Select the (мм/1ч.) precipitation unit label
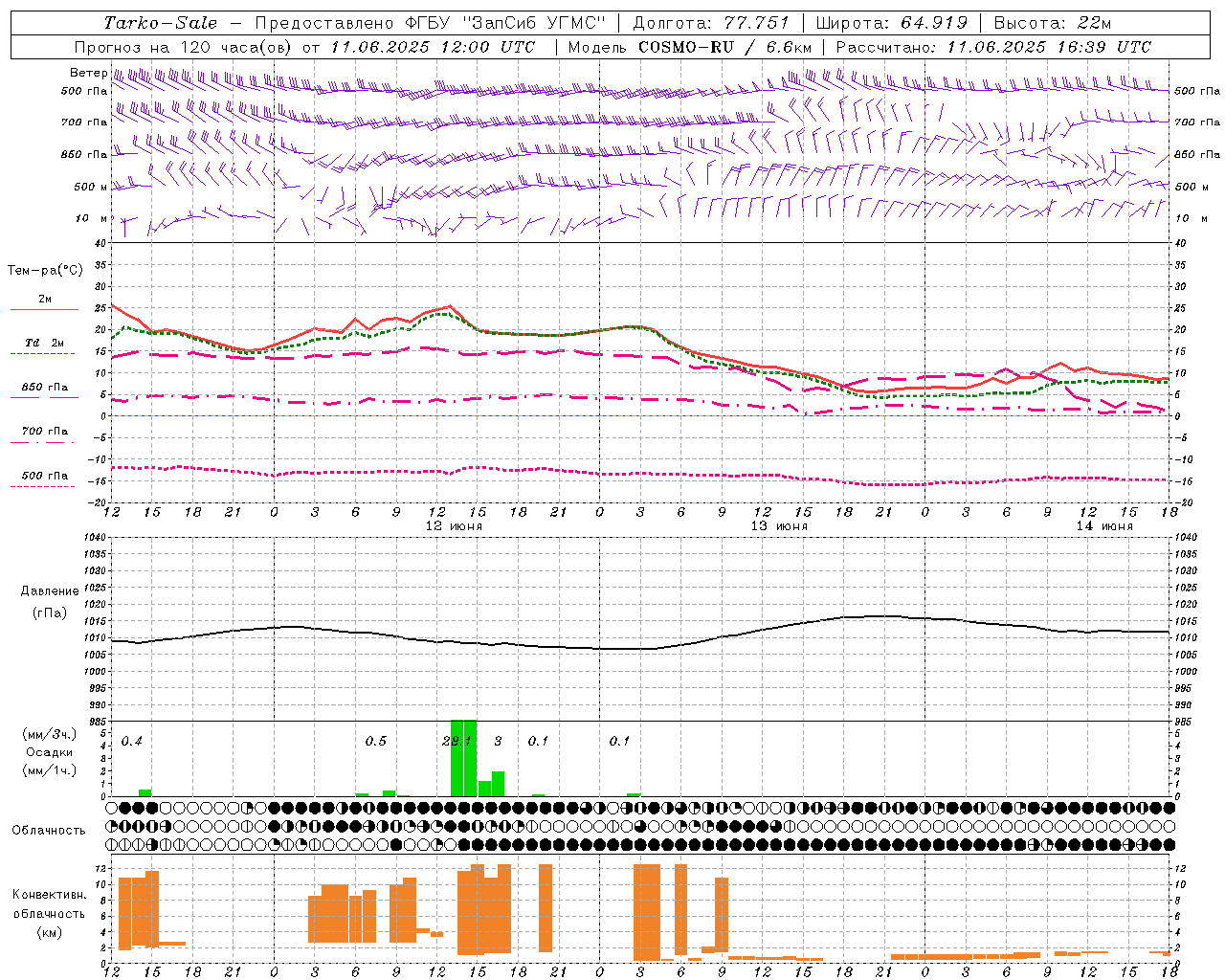Viewport: 1225px width, 980px height. point(50,770)
